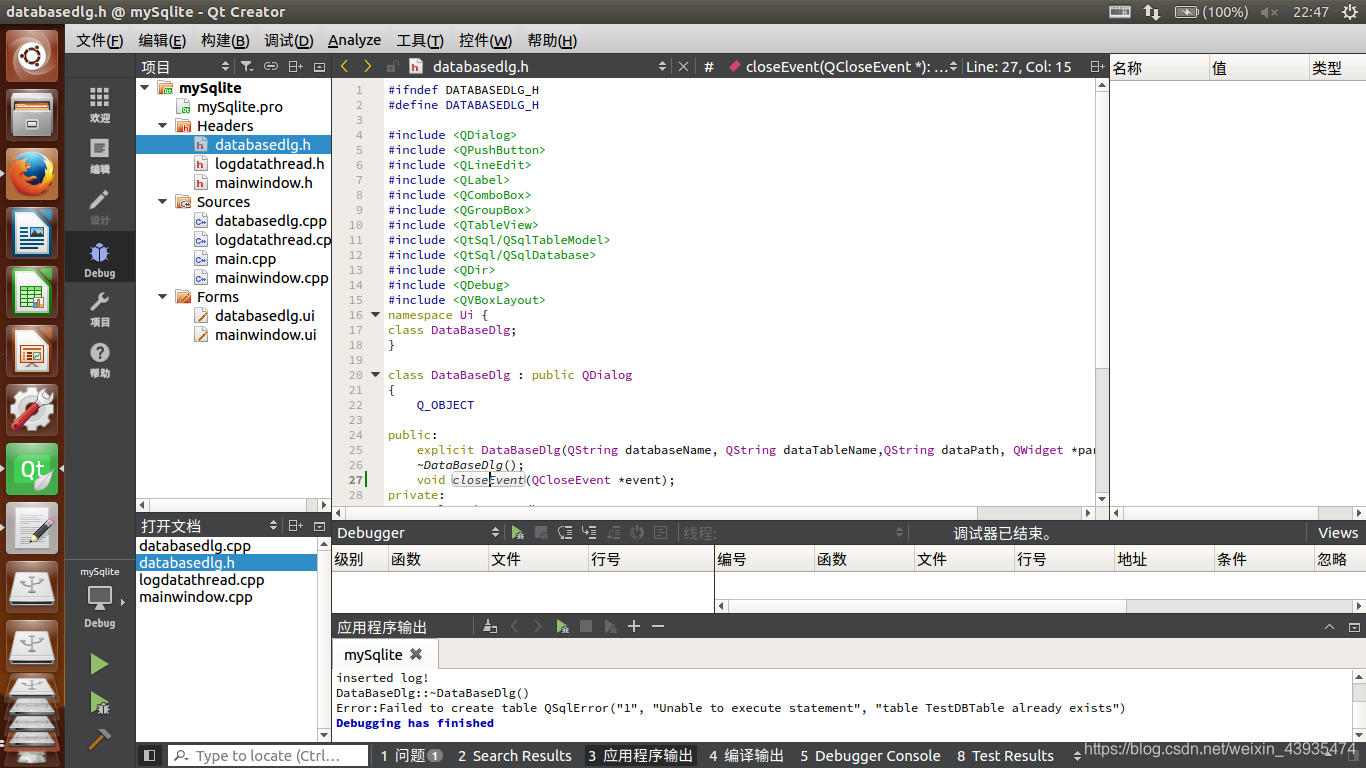Open LibreOffice Calc from dock
Image resolution: width=1366 pixels, height=768 pixels.
tap(32, 291)
